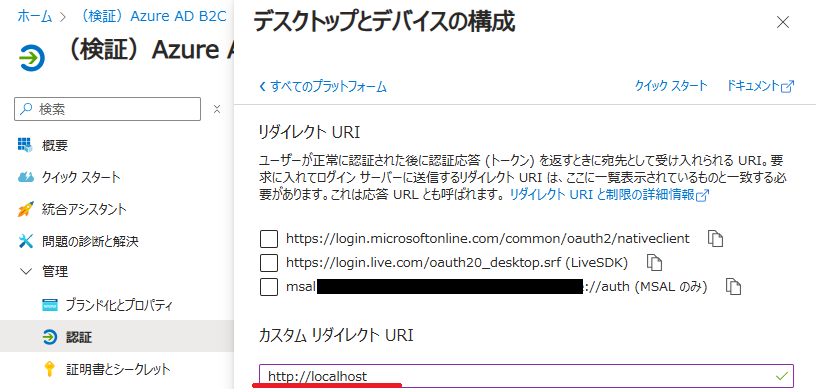Viewport: 816px width, 389px height.
Task: Click the custom redirect URI field with http://localhost
Action: click(526, 375)
